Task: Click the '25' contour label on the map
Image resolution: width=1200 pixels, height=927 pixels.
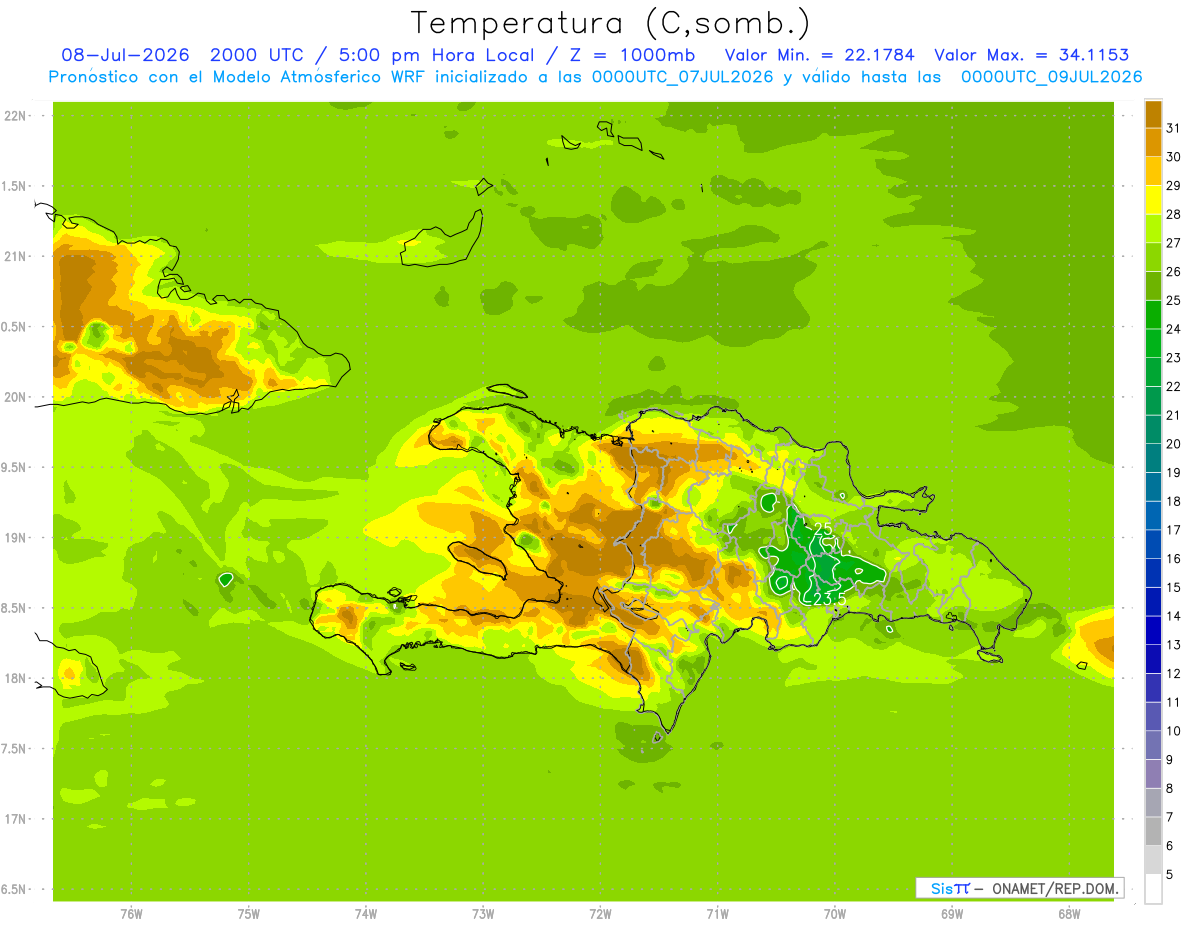Action: point(823,528)
